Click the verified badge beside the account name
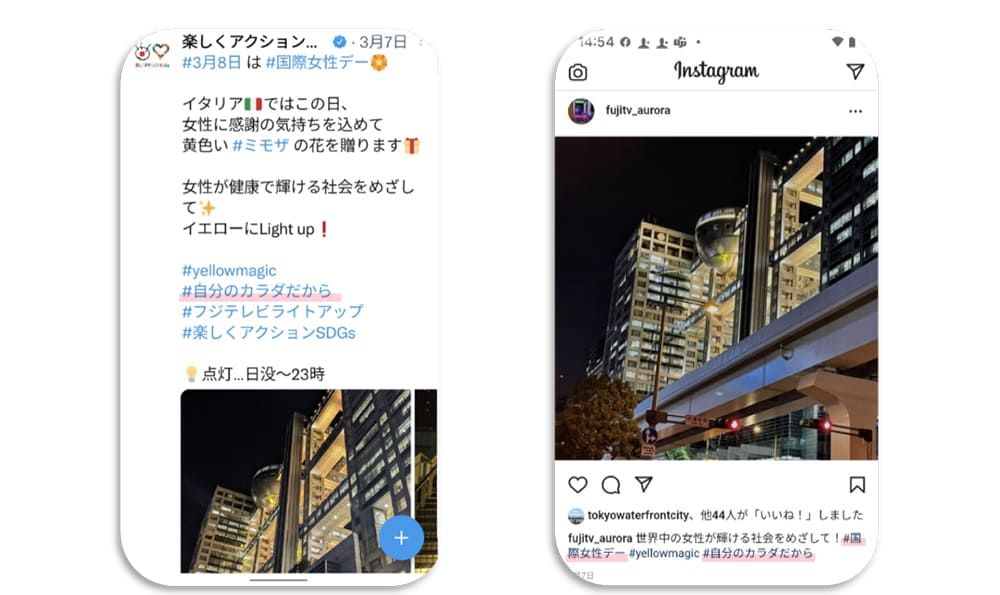 tap(340, 42)
